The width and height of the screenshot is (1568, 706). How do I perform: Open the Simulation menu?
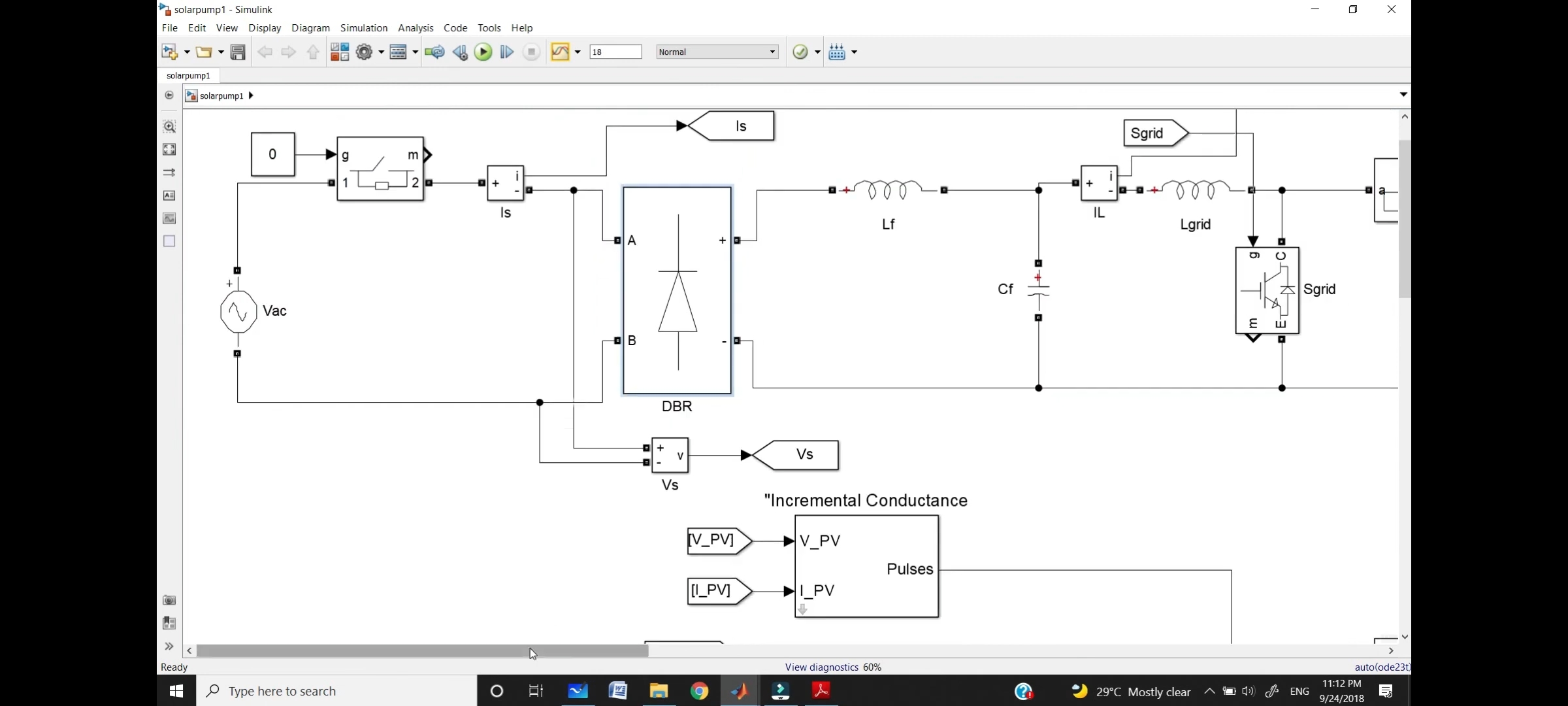(x=363, y=27)
